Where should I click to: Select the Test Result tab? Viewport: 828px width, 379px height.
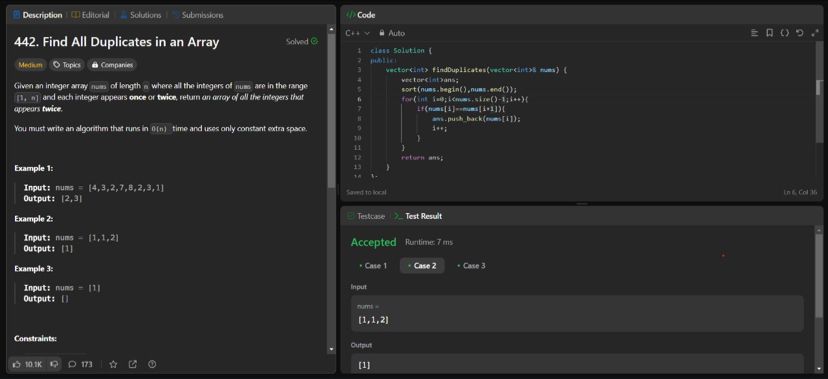pos(418,216)
